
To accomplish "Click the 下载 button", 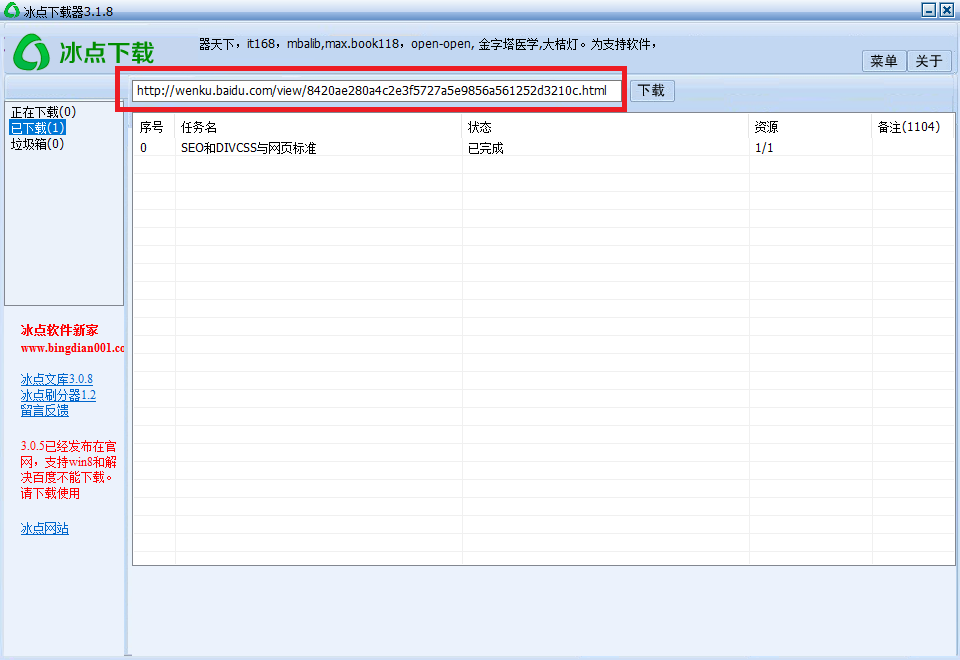I will [651, 91].
